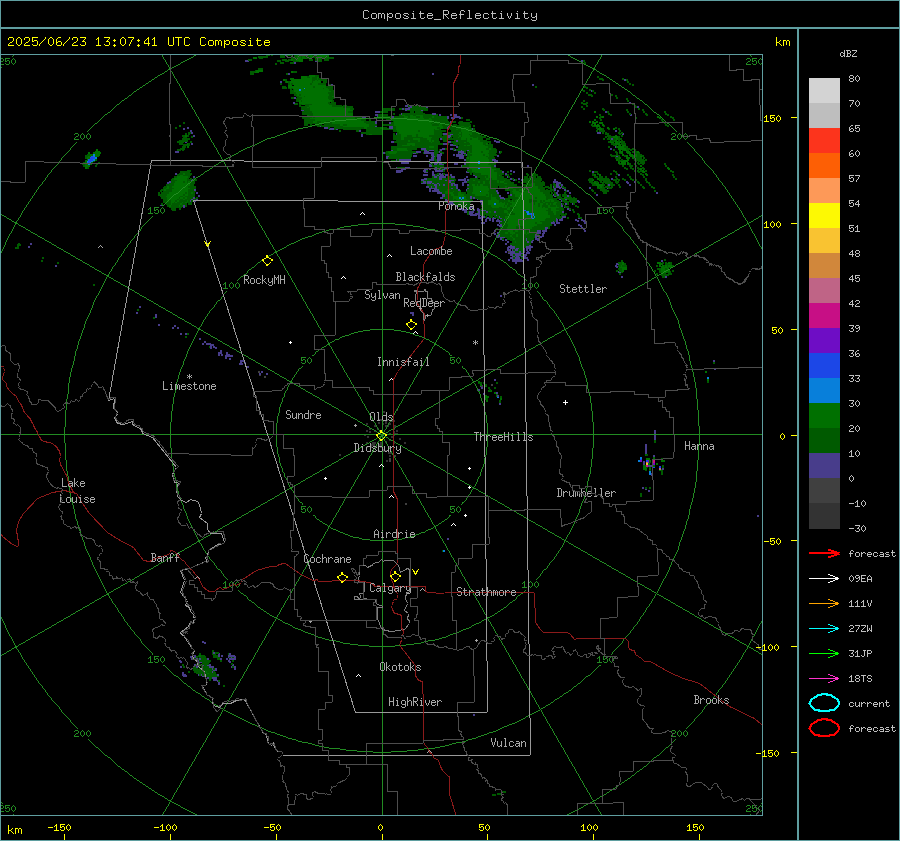Click the Airdrie city label

click(394, 534)
